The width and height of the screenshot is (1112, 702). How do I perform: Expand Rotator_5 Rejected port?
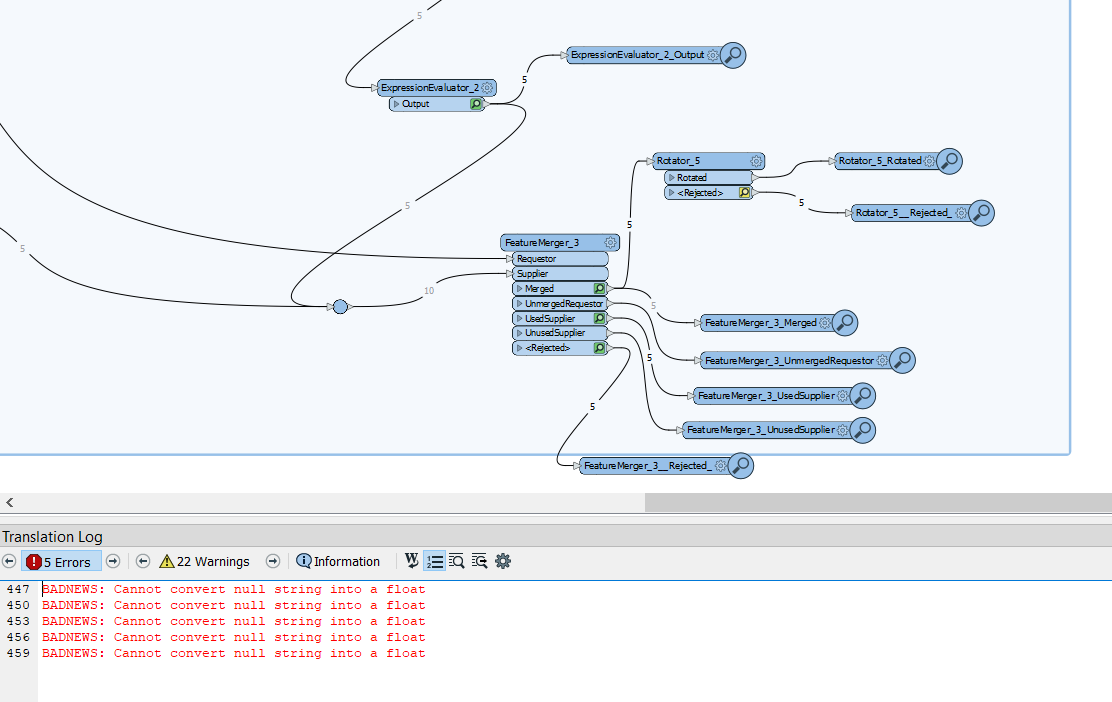671,192
